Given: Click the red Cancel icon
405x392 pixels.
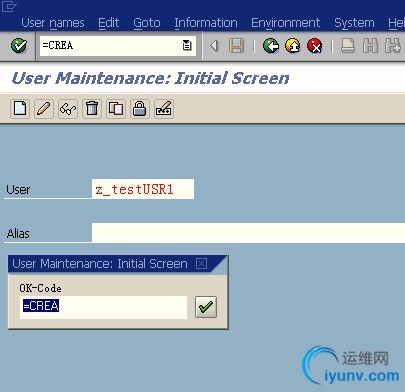Looking at the screenshot, I should (315, 46).
